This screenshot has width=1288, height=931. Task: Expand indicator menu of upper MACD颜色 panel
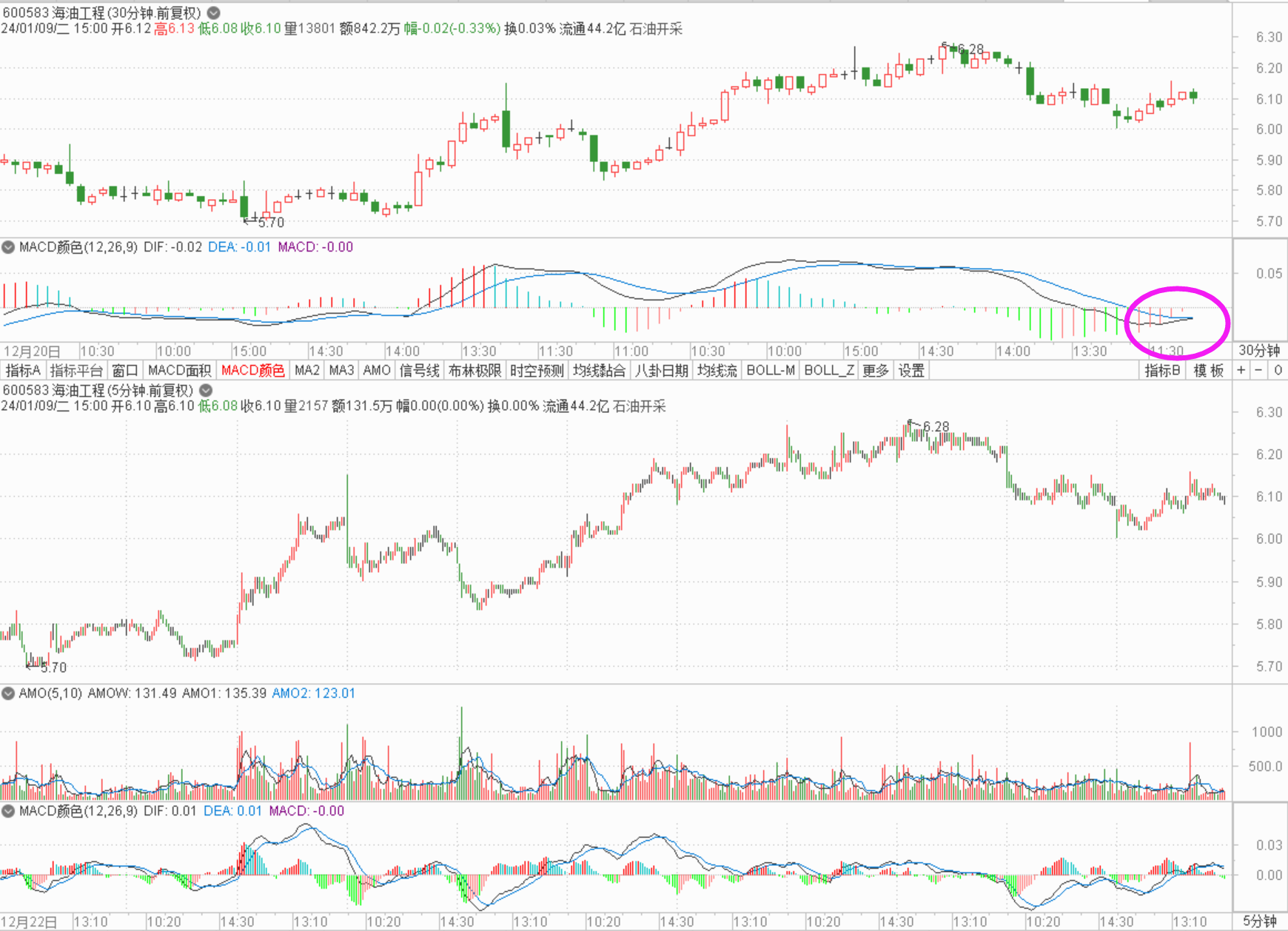pos(8,247)
